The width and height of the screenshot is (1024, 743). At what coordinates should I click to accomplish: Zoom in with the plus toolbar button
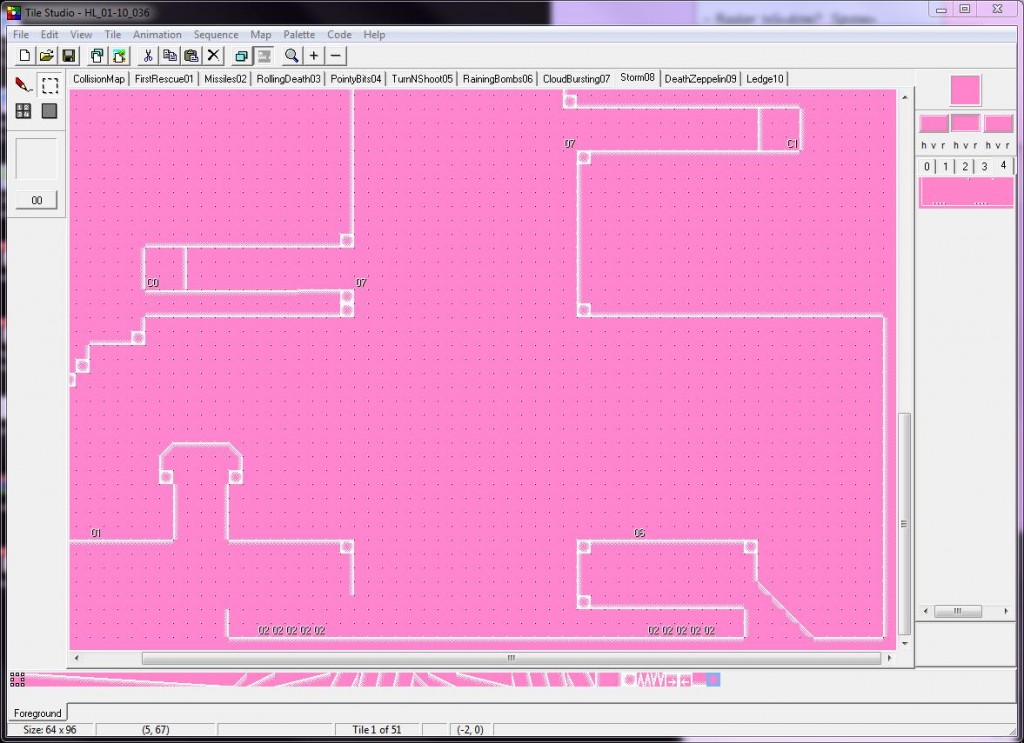click(x=314, y=56)
